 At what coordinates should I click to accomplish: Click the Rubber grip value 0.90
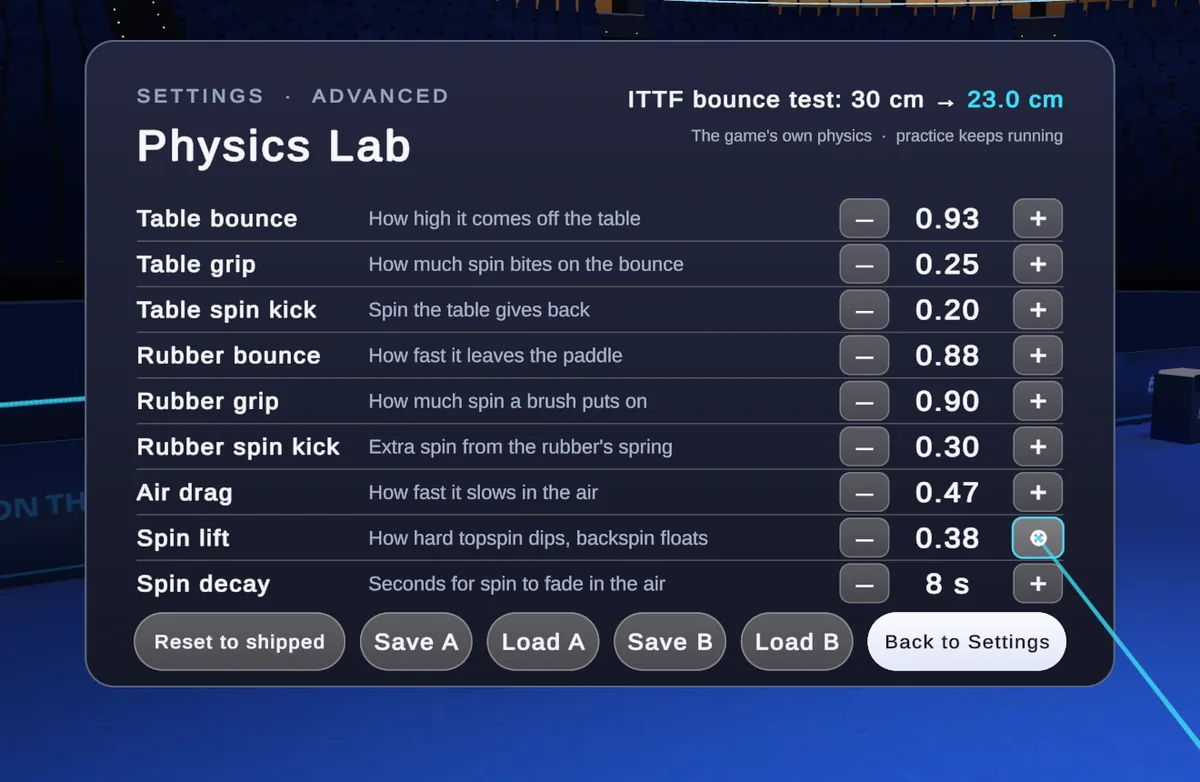point(947,402)
